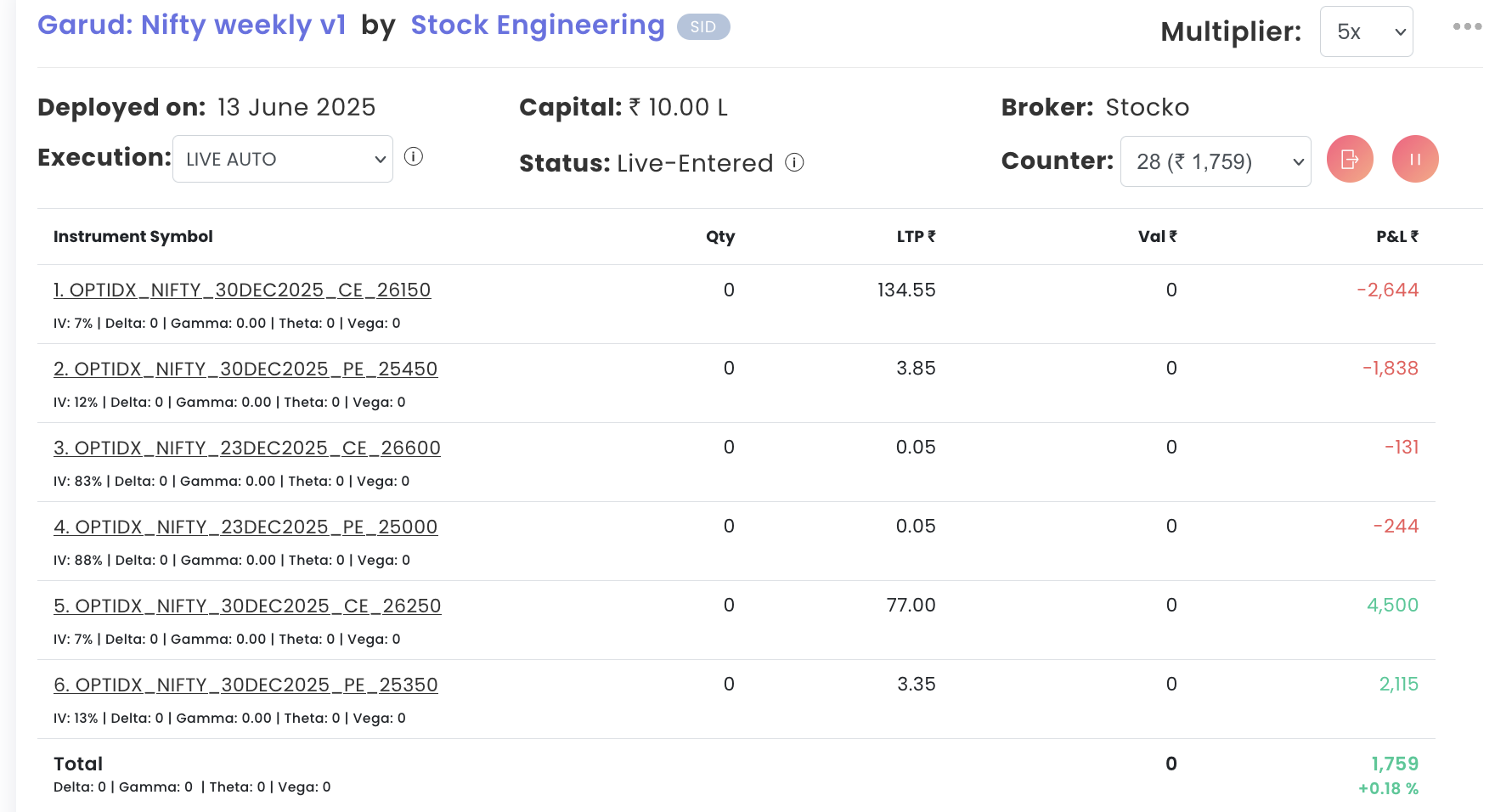Click the Capital ₹ 10.00 L text
The height and width of the screenshot is (812, 1495).
tap(623, 108)
